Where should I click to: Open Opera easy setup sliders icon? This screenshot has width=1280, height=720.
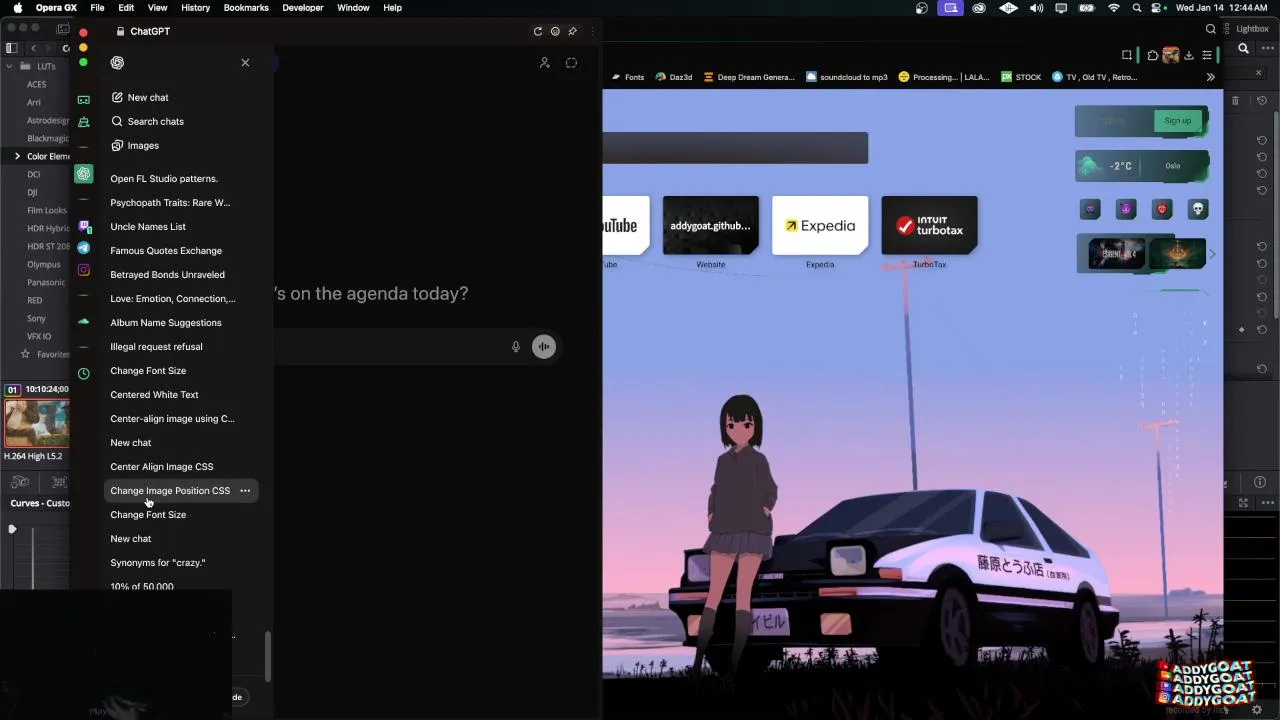click(x=1207, y=55)
